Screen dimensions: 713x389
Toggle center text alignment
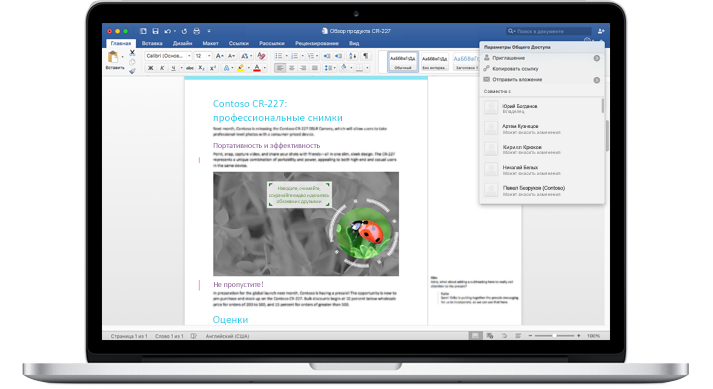[291, 68]
